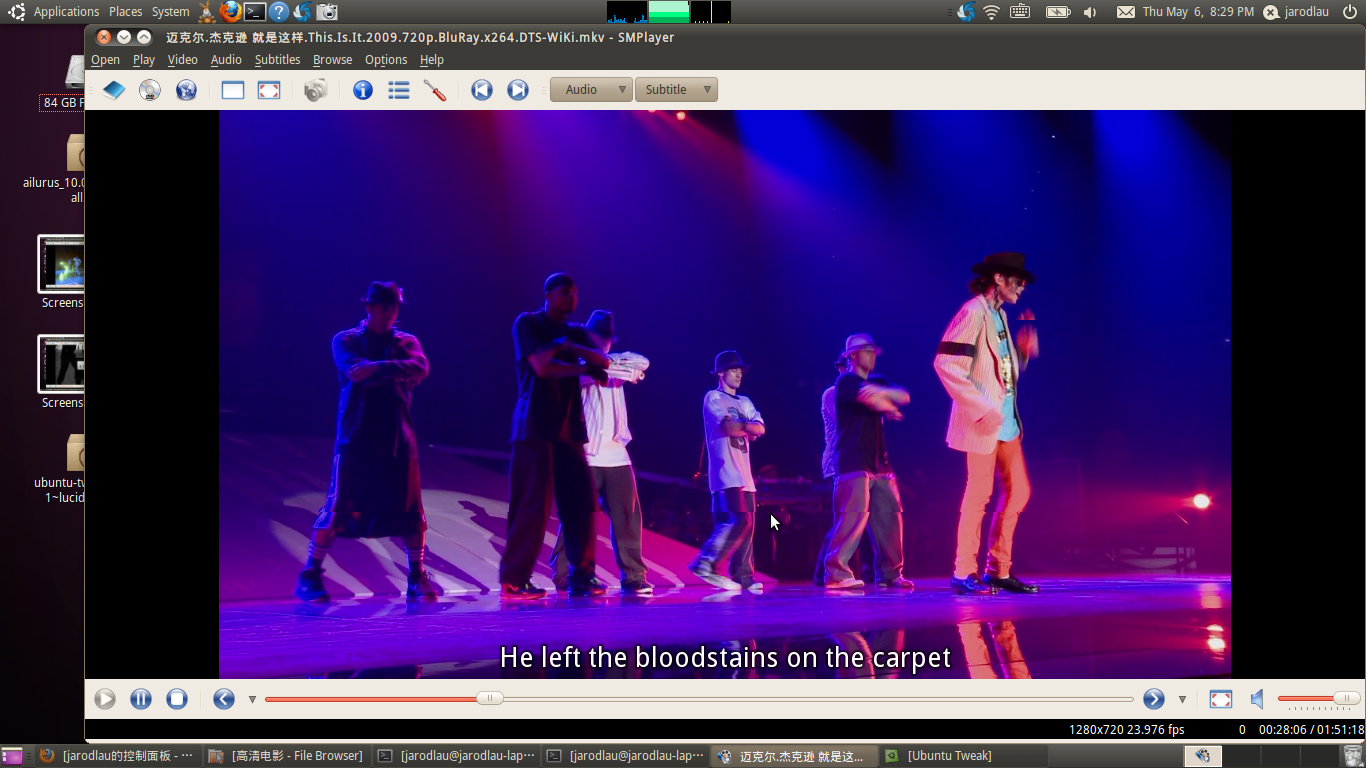
Task: Click the system monitor graph applet
Action: point(669,12)
